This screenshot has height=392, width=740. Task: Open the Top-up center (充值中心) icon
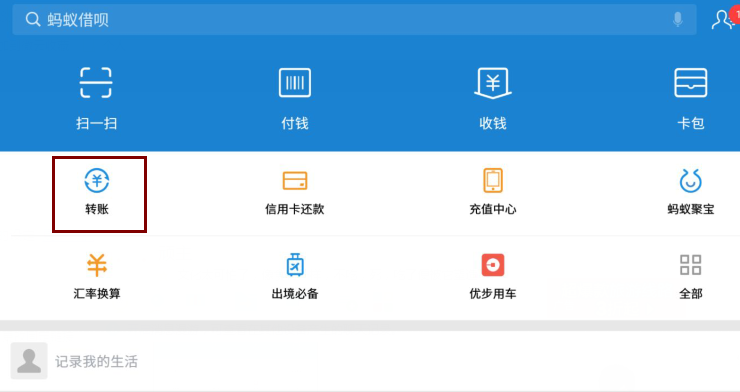493,180
